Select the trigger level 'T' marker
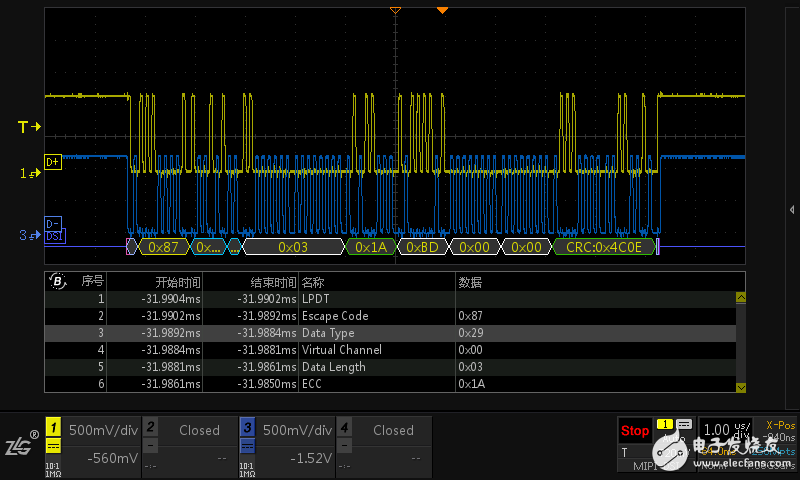Viewport: 800px width, 480px height. pos(28,127)
